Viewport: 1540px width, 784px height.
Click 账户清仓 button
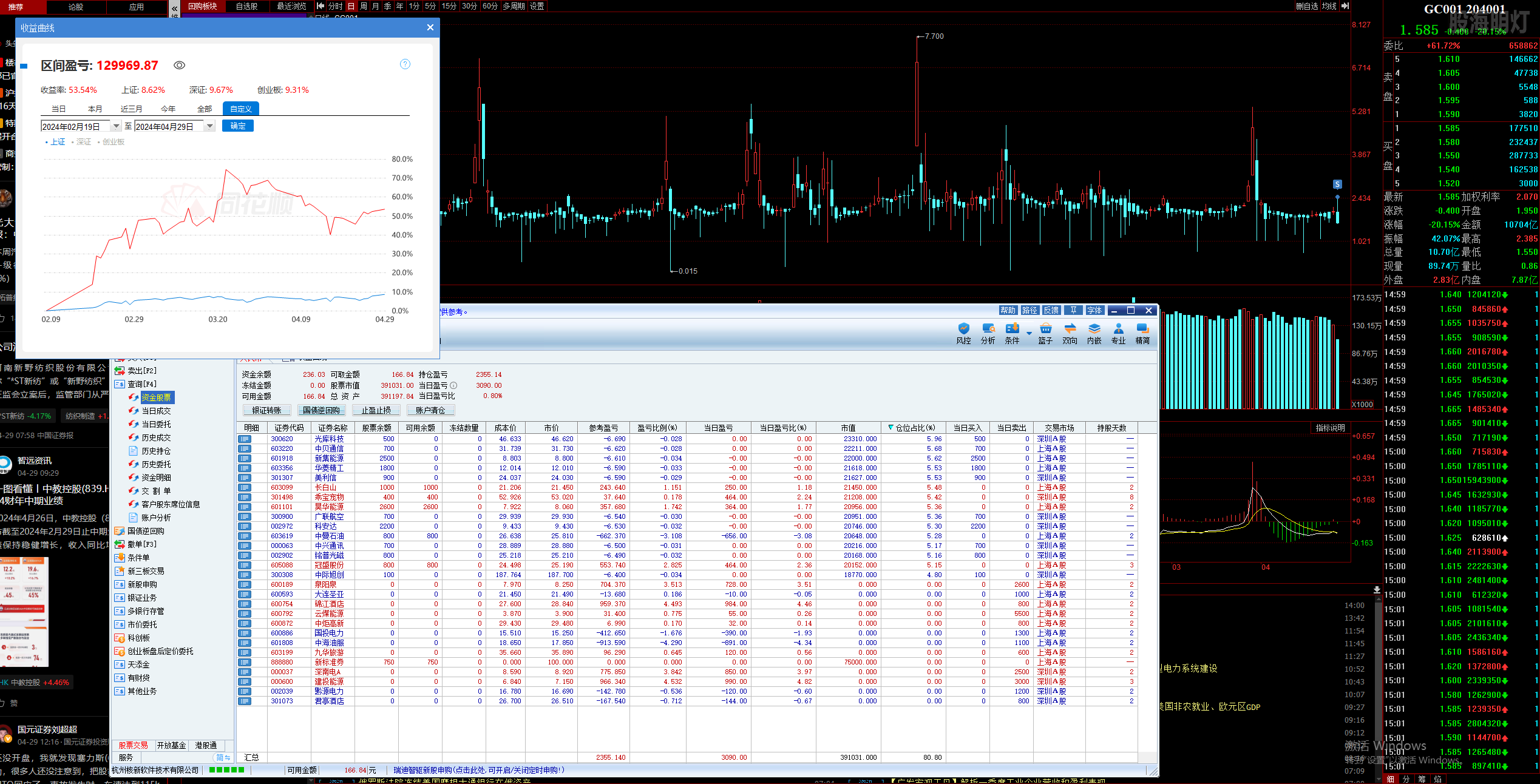pyautogui.click(x=430, y=410)
